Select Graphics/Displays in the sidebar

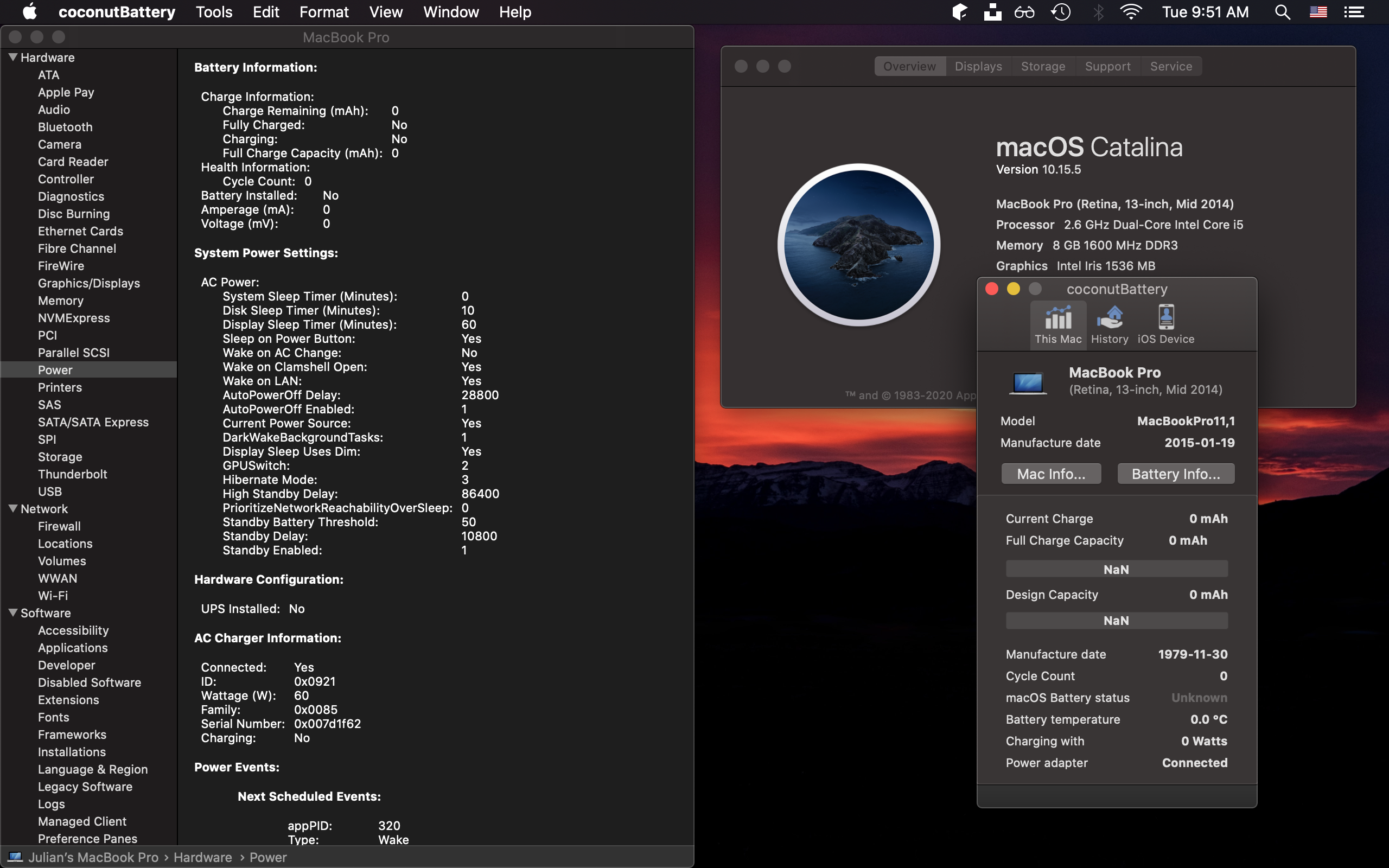(x=88, y=283)
